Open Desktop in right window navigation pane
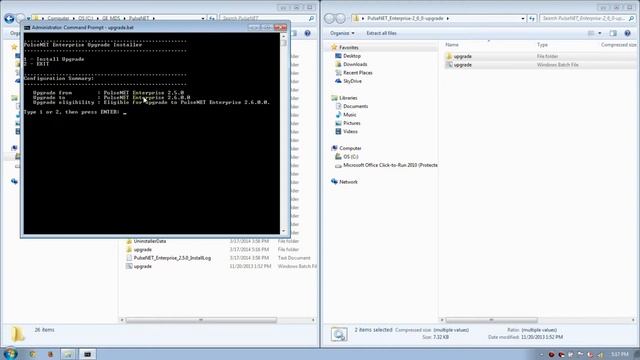 [351, 56]
